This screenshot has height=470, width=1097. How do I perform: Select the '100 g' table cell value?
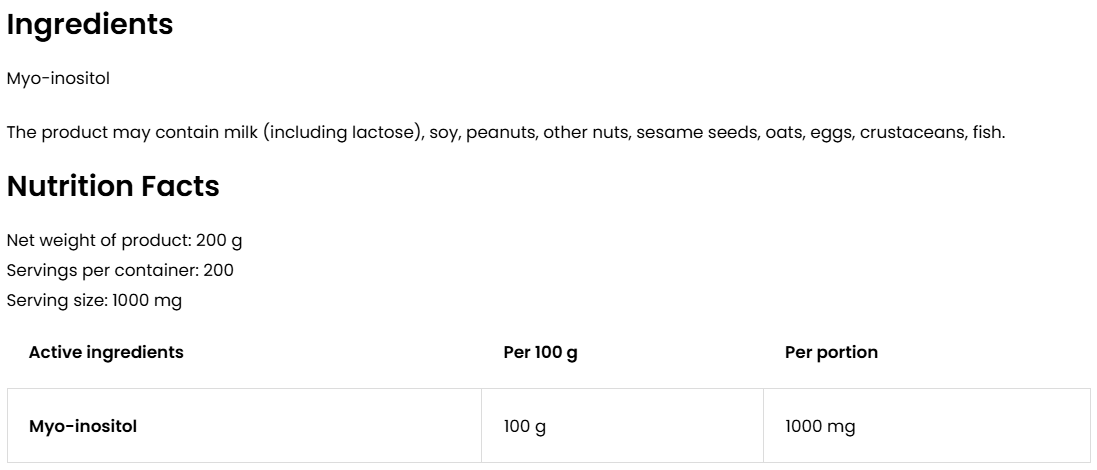[525, 426]
